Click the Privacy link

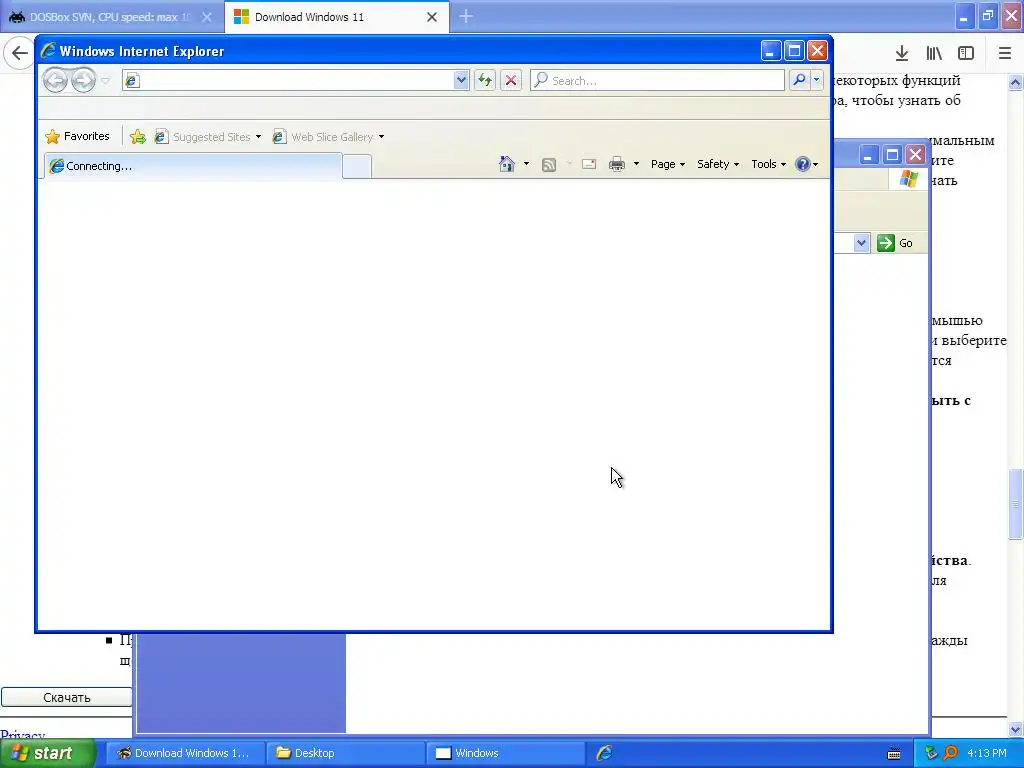pyautogui.click(x=23, y=734)
